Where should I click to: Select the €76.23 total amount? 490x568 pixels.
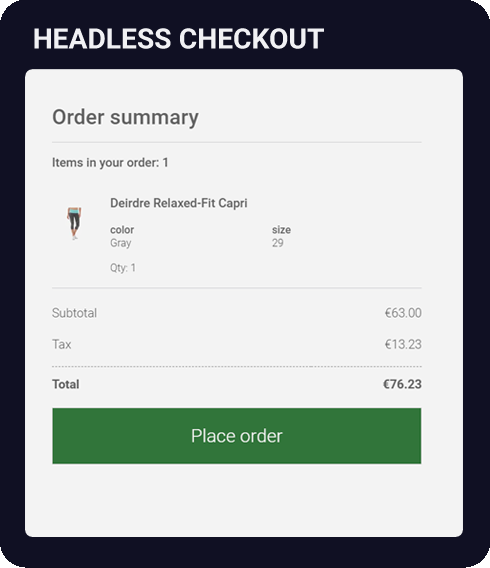[x=402, y=384]
